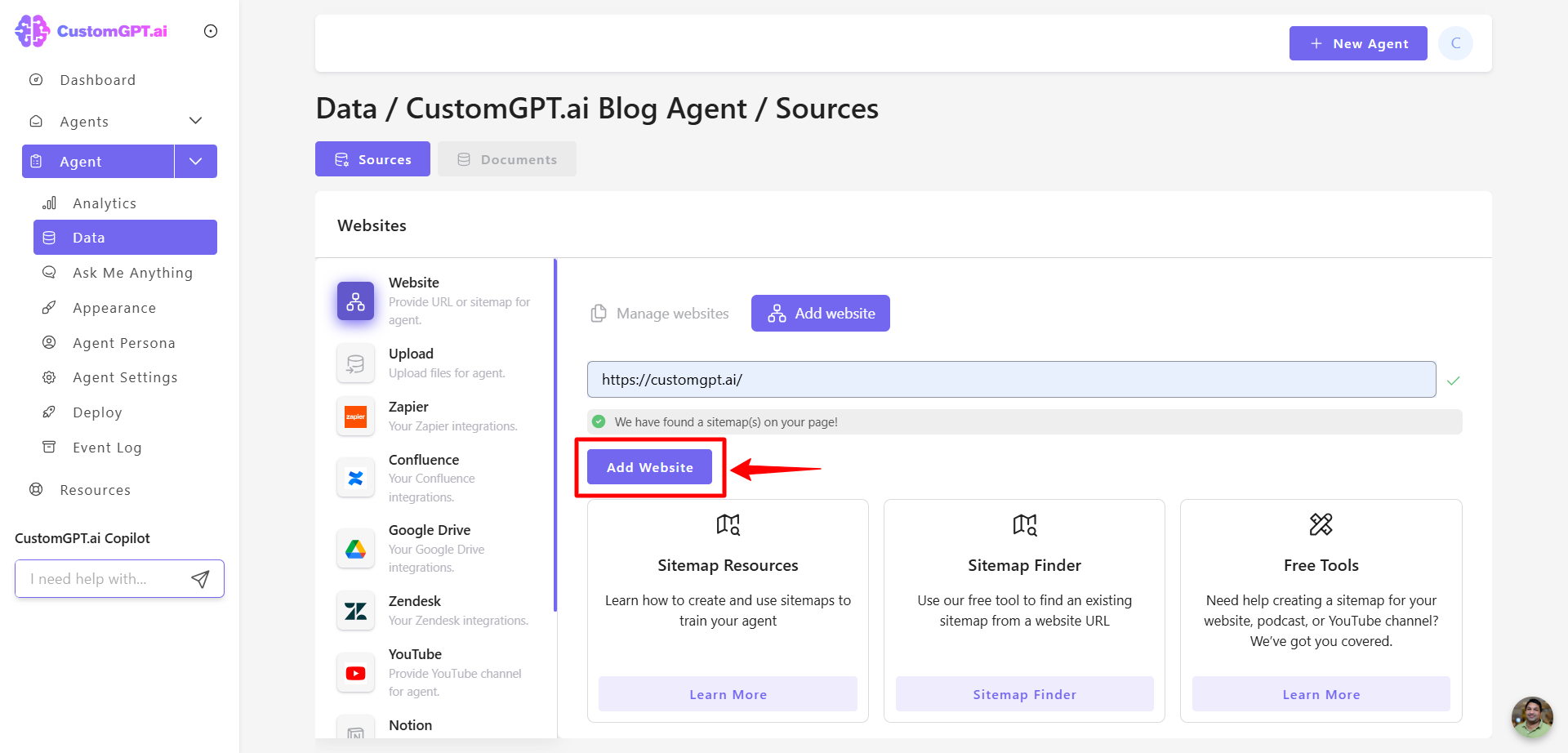Image resolution: width=1568 pixels, height=753 pixels.
Task: Click the Sitemap Finder button
Action: (1024, 694)
